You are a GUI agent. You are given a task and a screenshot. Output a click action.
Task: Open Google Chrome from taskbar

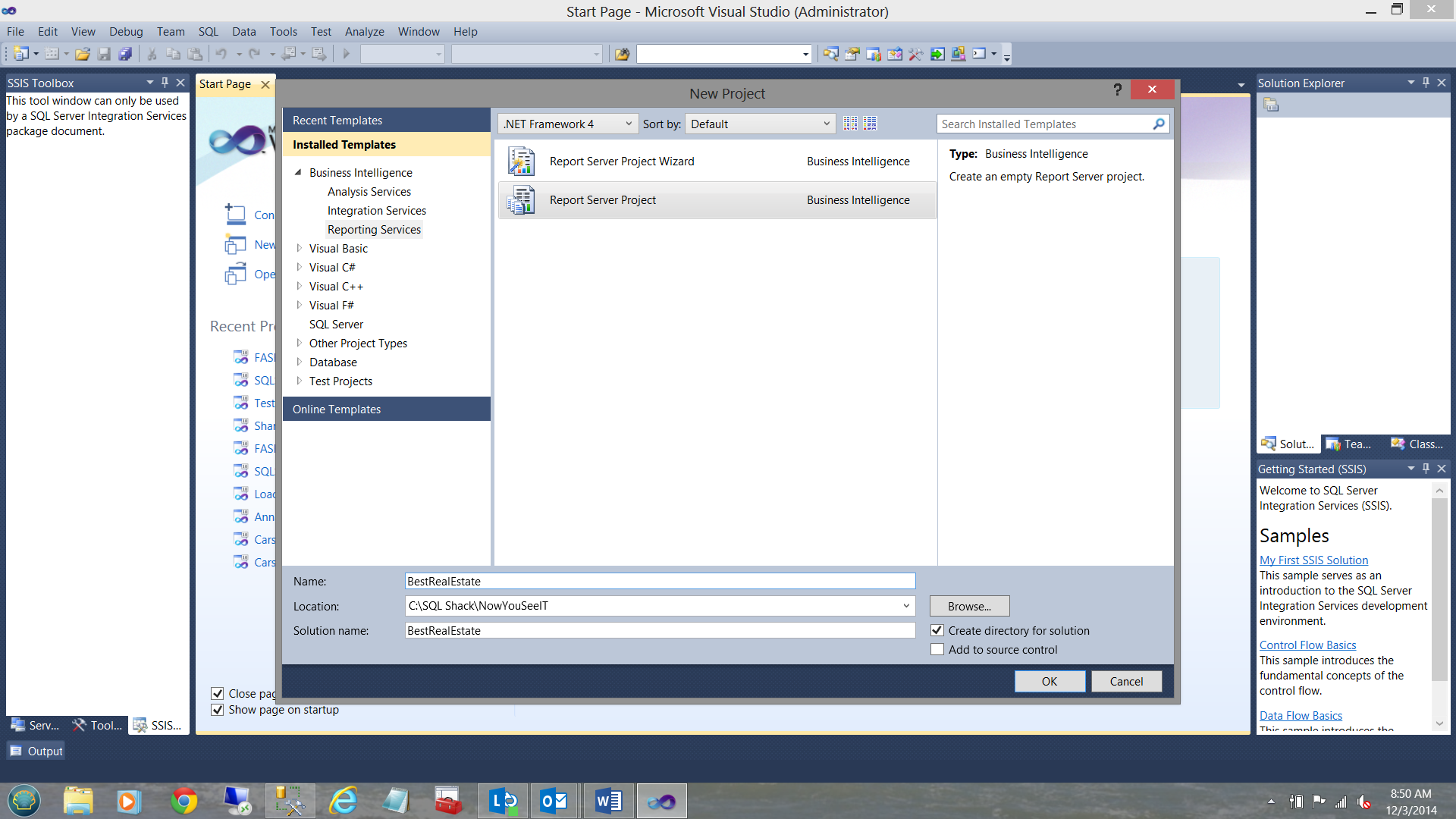point(184,801)
